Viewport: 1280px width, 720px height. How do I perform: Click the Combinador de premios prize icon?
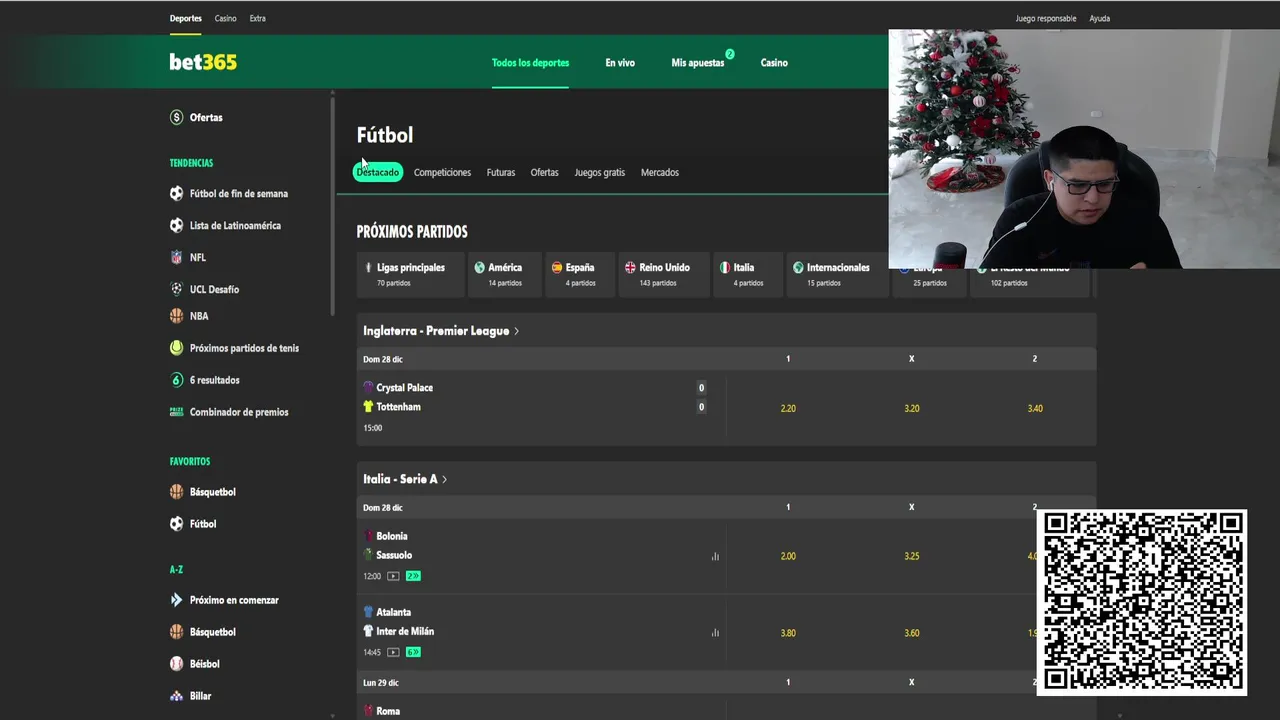tap(177, 411)
